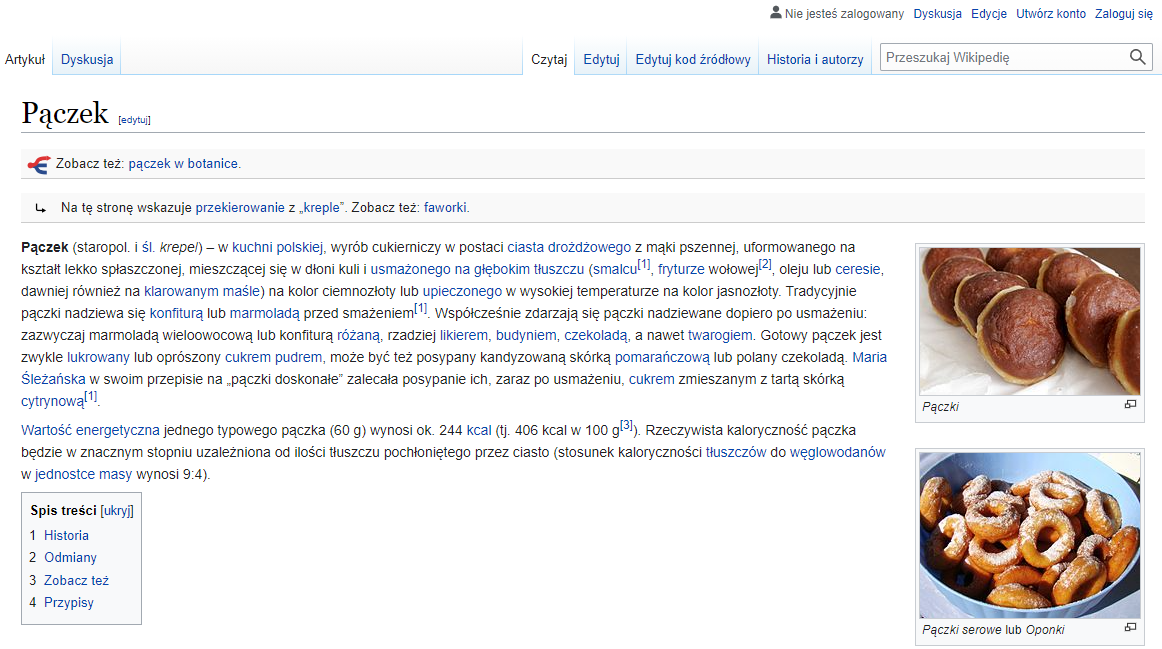1162x649 pixels.
Task: Click the edytuj link beside the title
Action: coord(134,120)
